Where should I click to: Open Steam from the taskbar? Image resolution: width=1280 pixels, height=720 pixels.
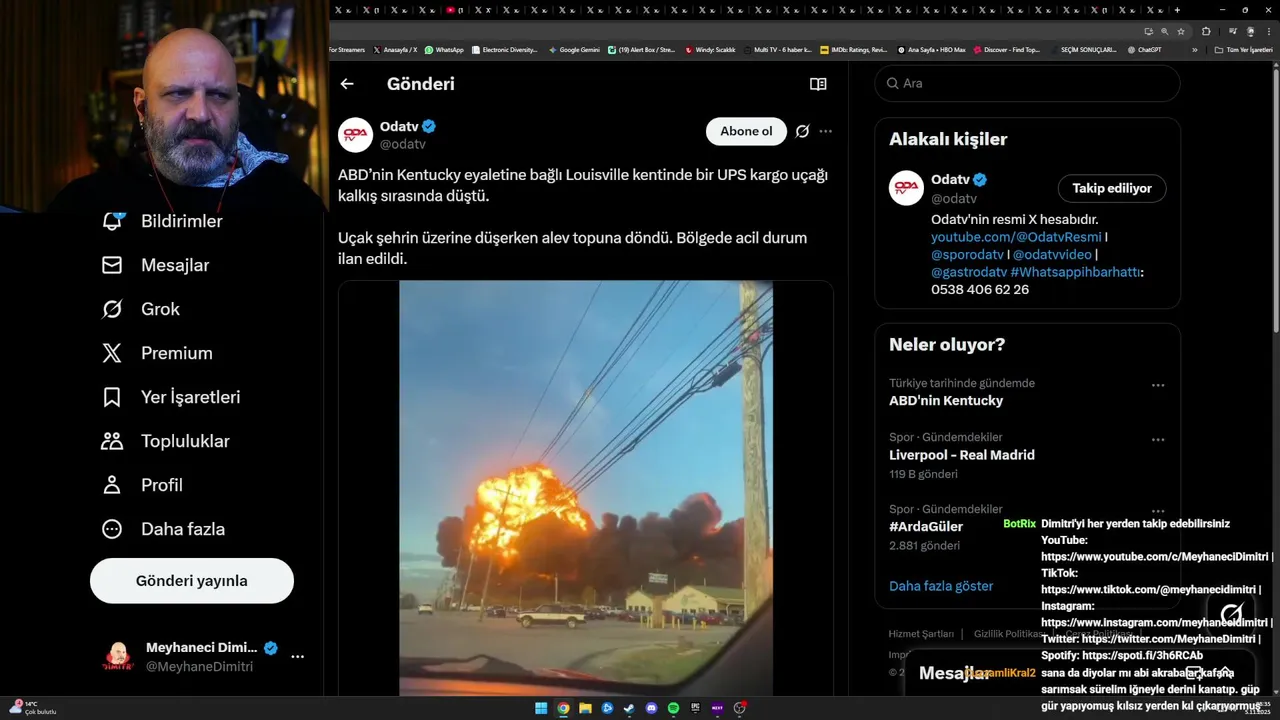pos(629,708)
